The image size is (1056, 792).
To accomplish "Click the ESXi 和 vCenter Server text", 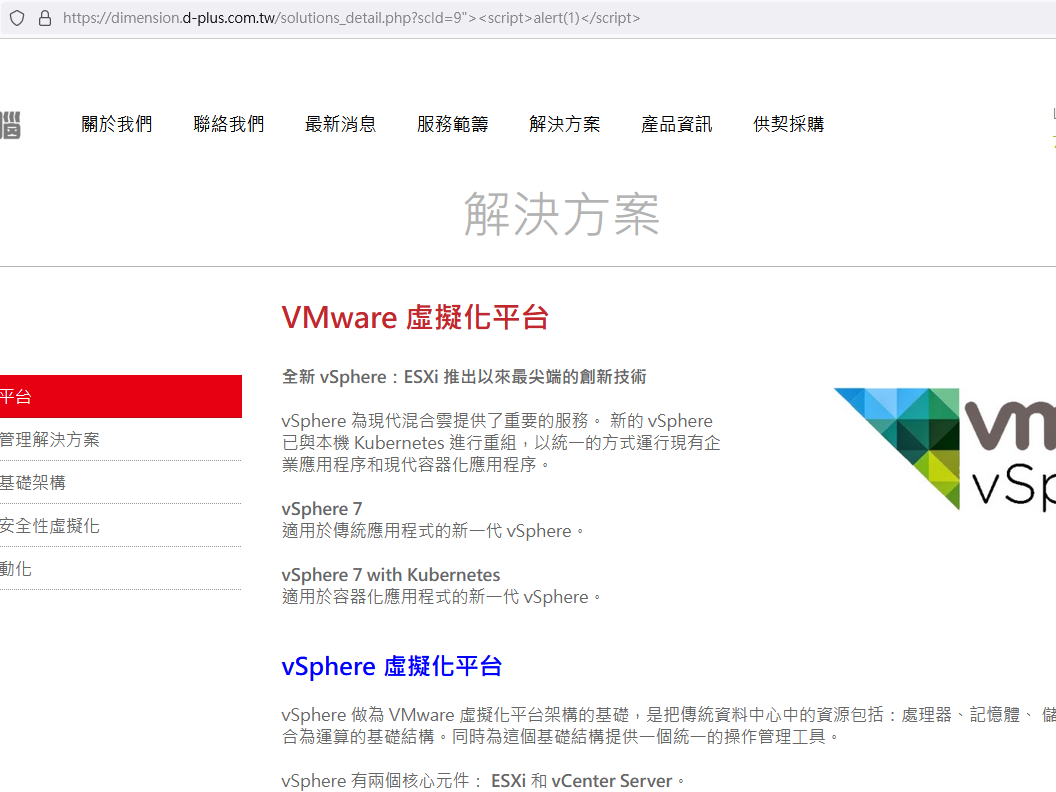I will pyautogui.click(x=582, y=781).
